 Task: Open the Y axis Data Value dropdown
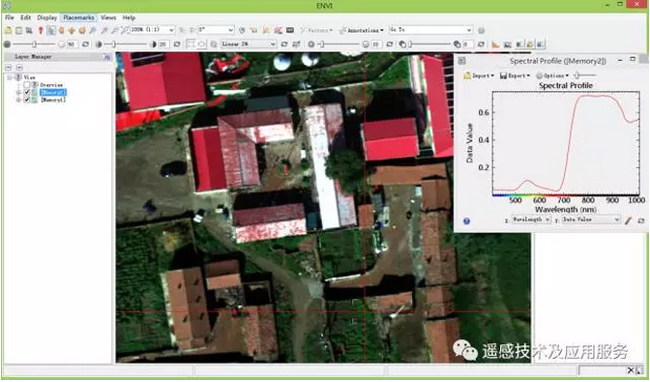[591, 220]
